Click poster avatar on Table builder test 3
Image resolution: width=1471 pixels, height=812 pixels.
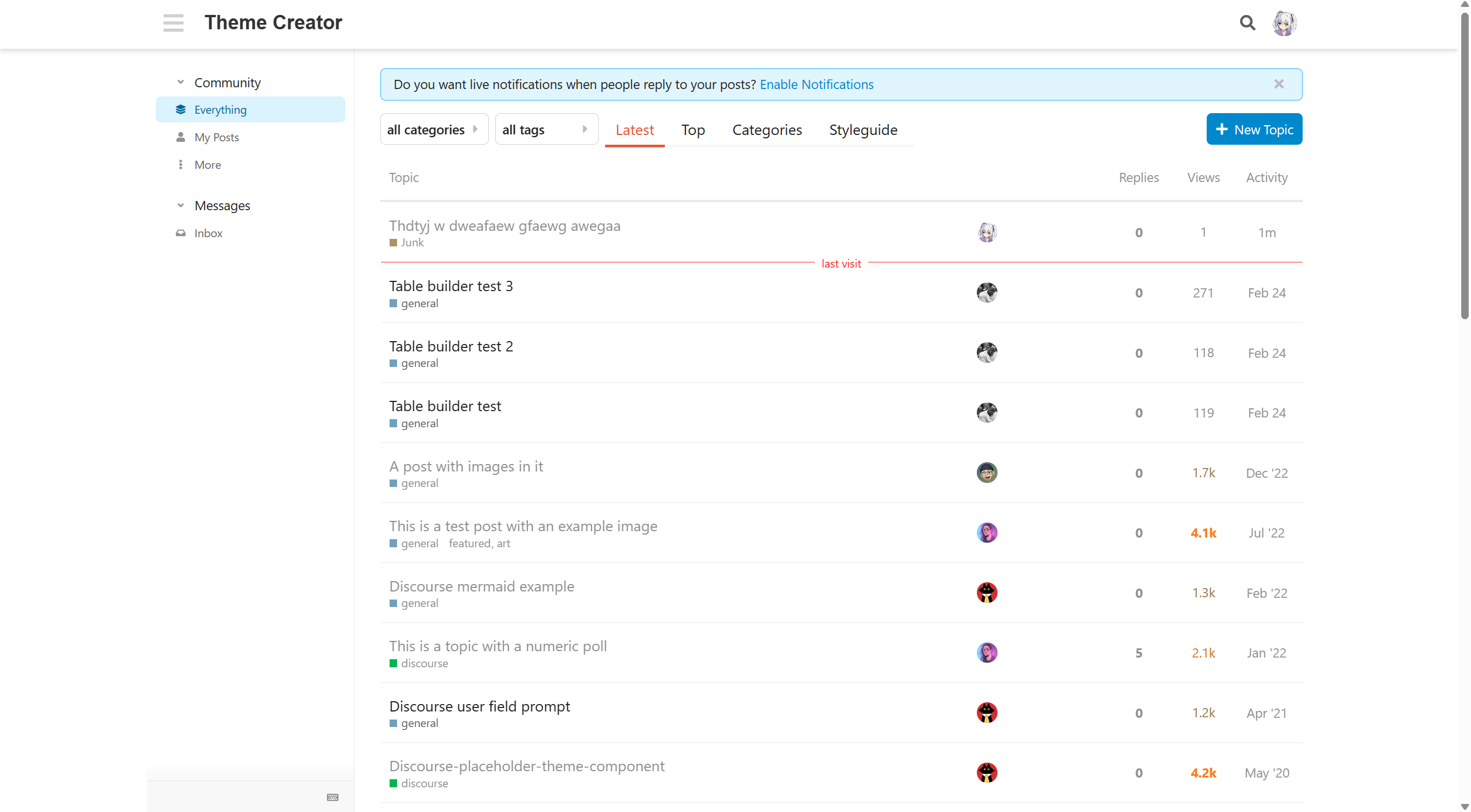[x=987, y=293]
